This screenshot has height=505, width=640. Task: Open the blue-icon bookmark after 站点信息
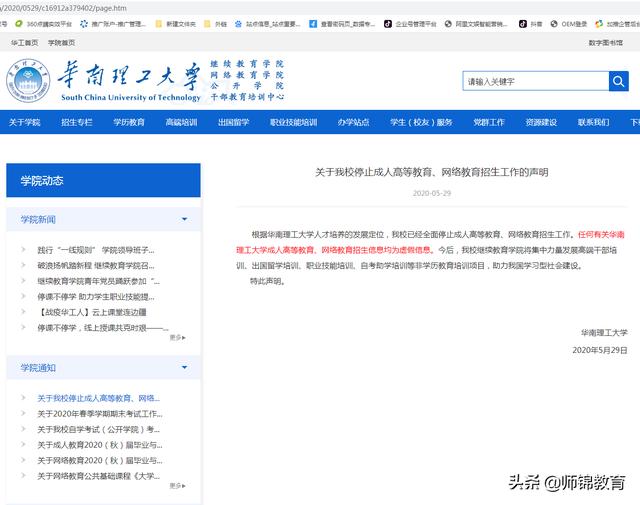[342, 24]
